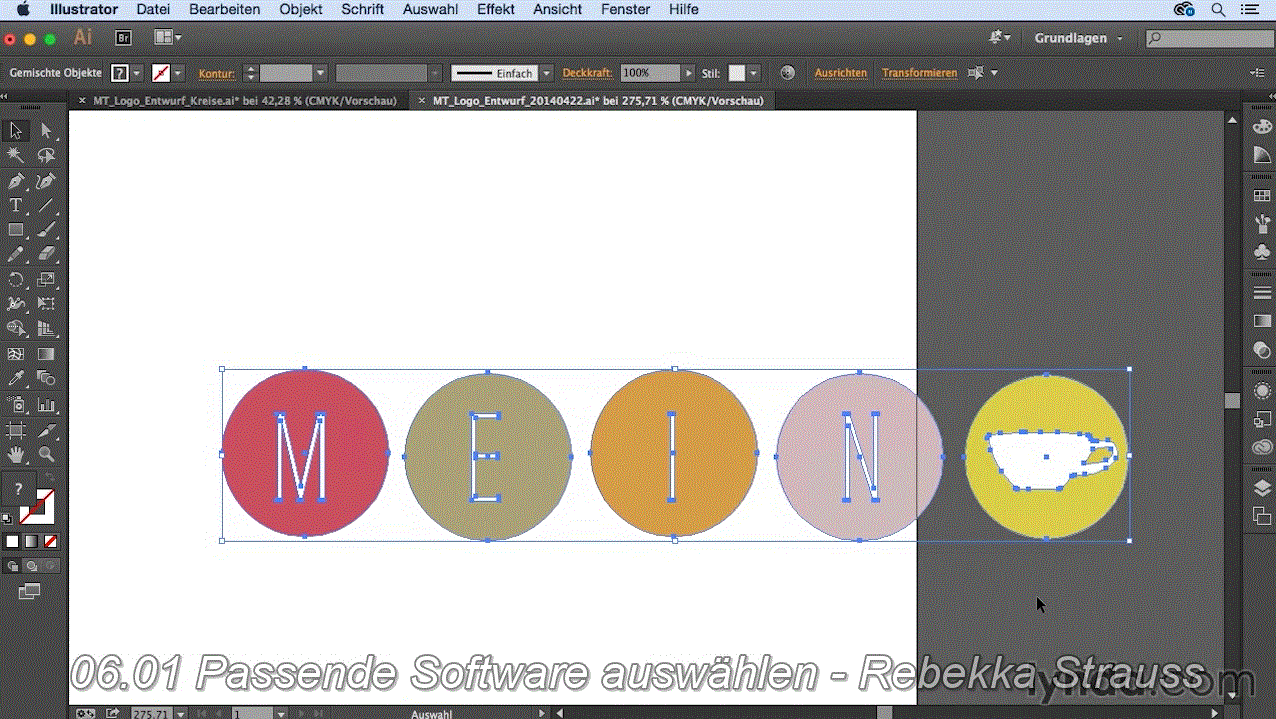Open the Einfach brush definition dropdown

click(x=546, y=73)
